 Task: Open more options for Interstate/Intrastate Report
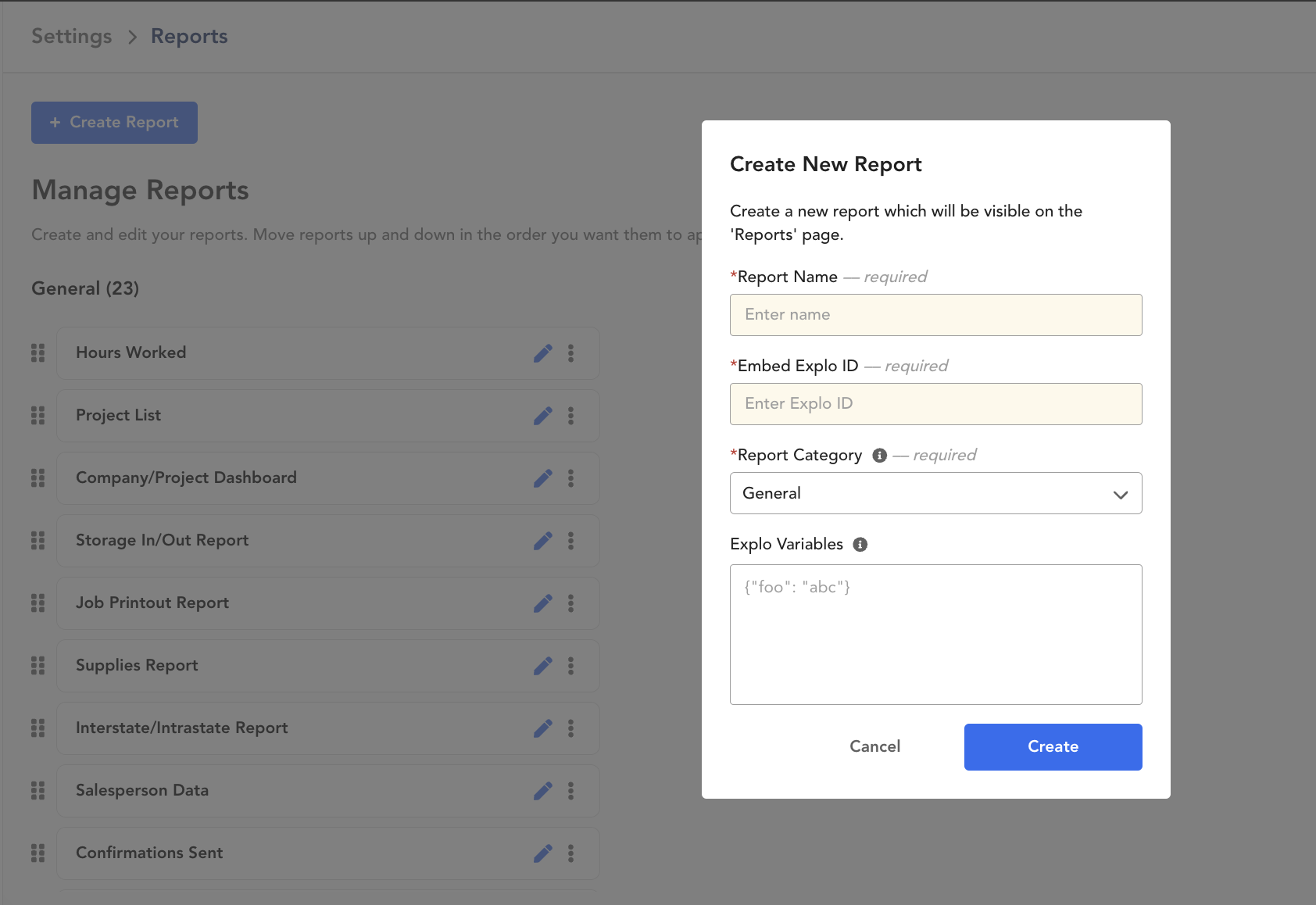tap(571, 728)
